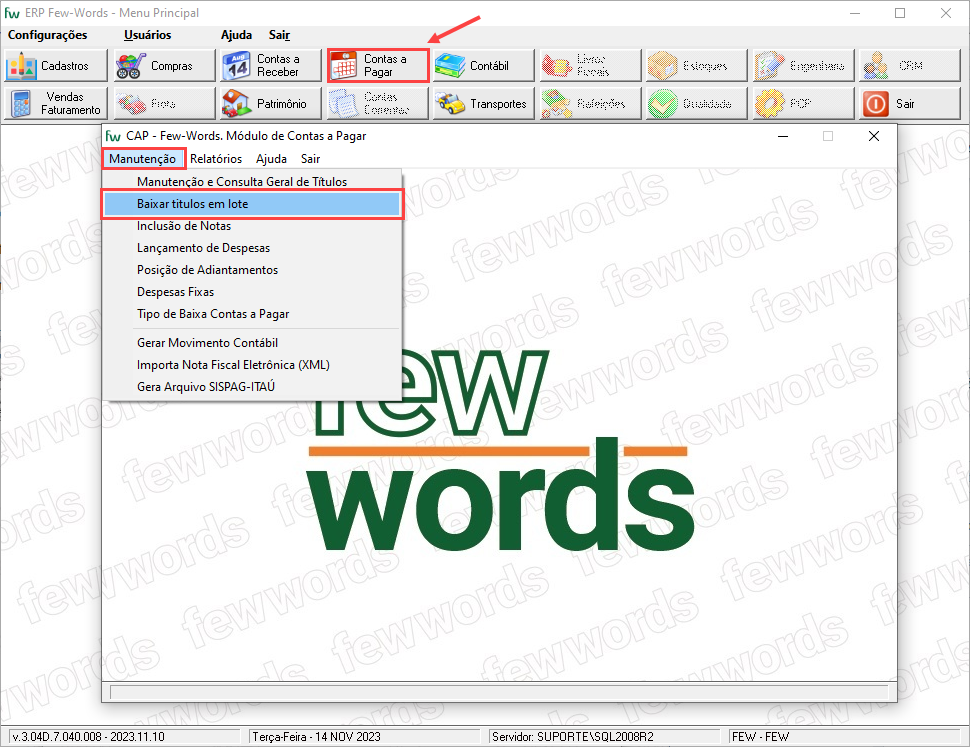
Task: Click the red power Sair toolbar button
Action: pos(910,103)
